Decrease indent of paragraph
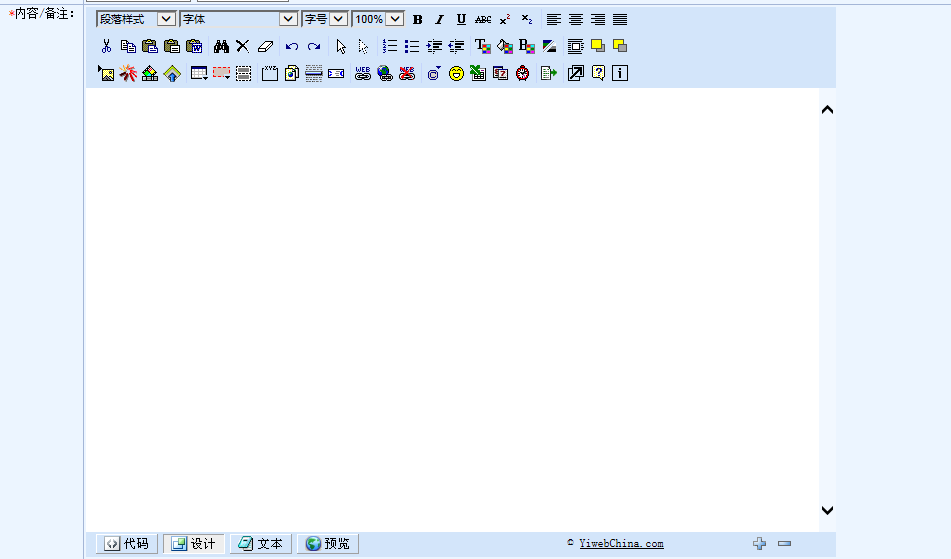Image resolution: width=951 pixels, height=559 pixels. coord(456,46)
